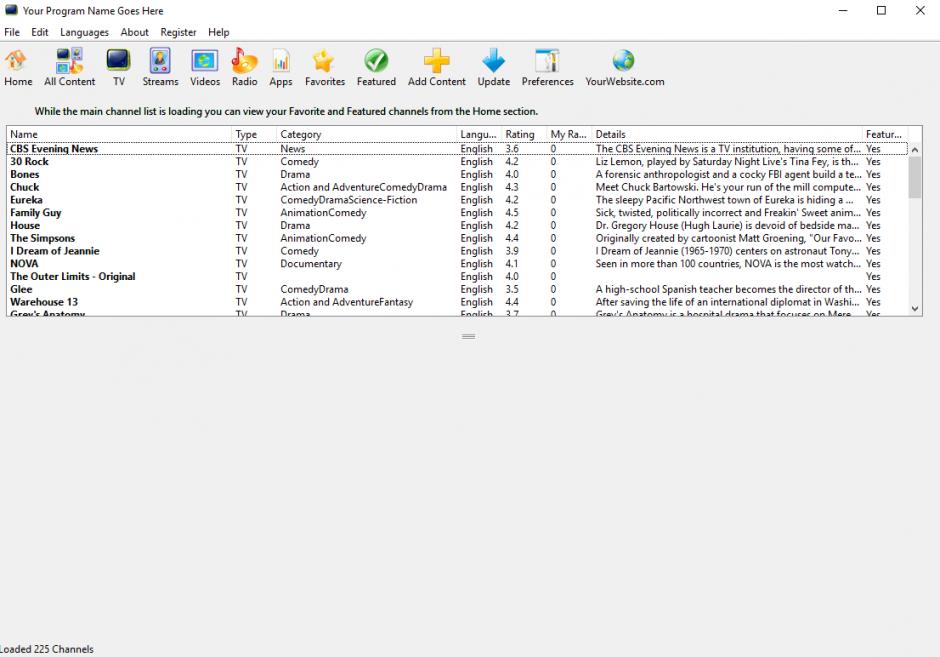The image size is (940, 657).
Task: Switch to Radio channels icon
Action: (x=245, y=61)
